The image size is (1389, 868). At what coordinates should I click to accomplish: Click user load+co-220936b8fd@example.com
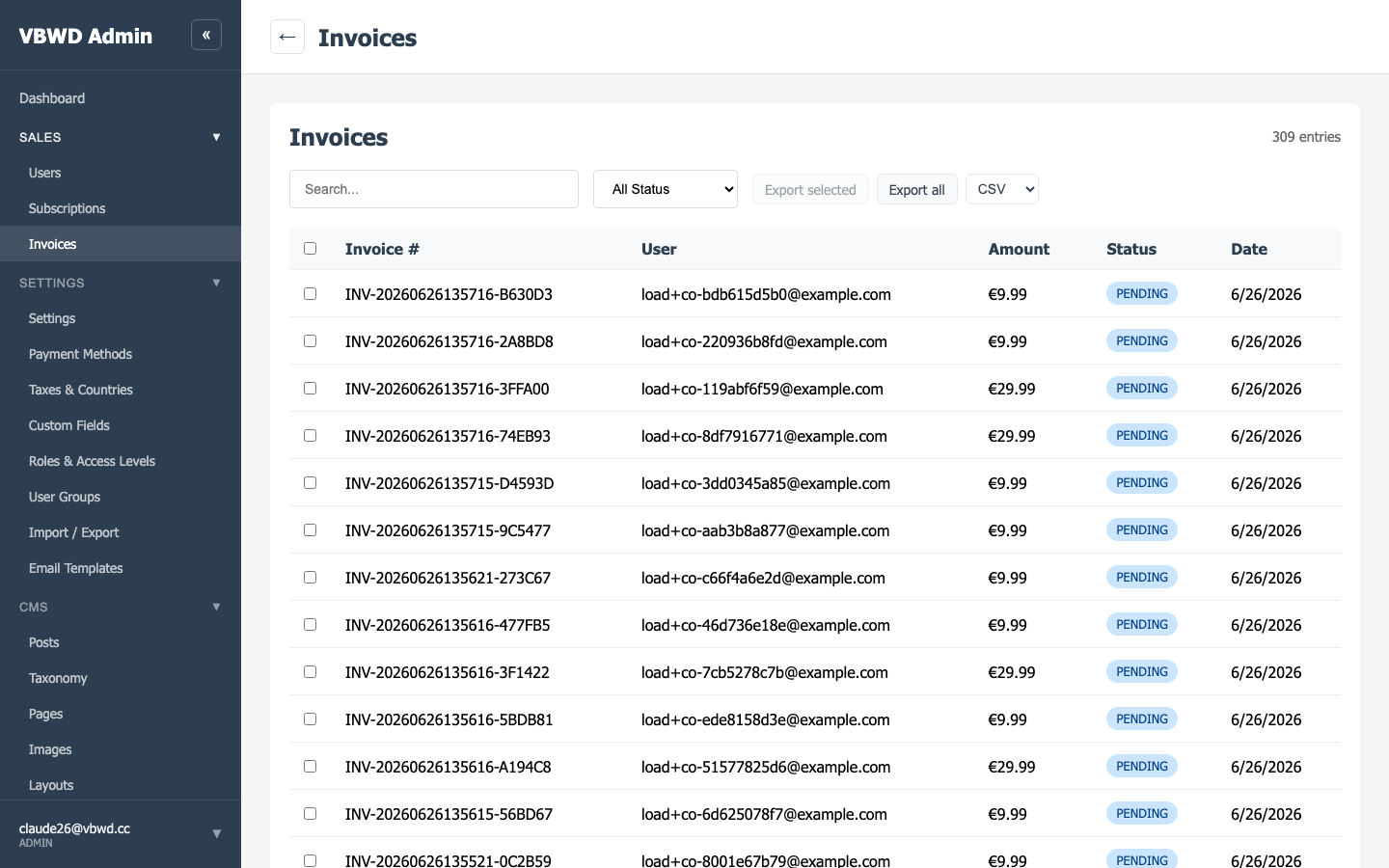pos(764,341)
